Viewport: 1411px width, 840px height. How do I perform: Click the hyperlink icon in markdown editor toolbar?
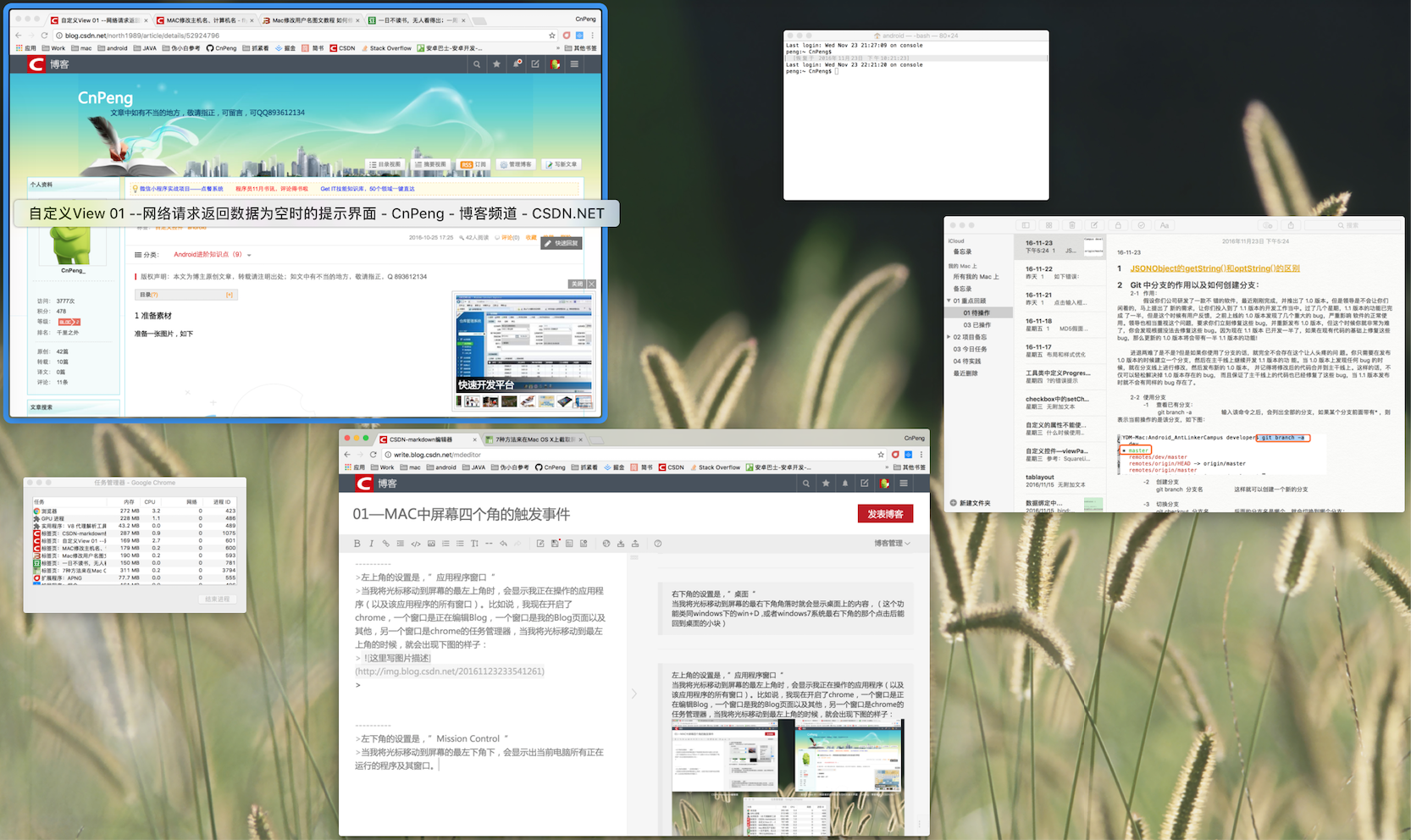pyautogui.click(x=385, y=544)
